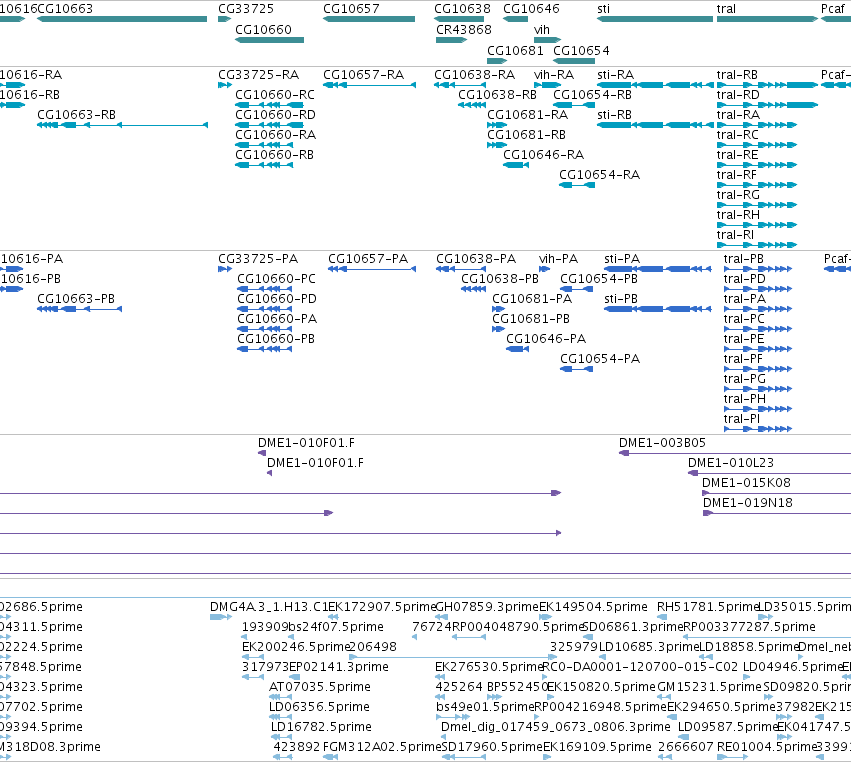Select the sti-PB protein label
This screenshot has width=851, height=762.
pos(621,299)
